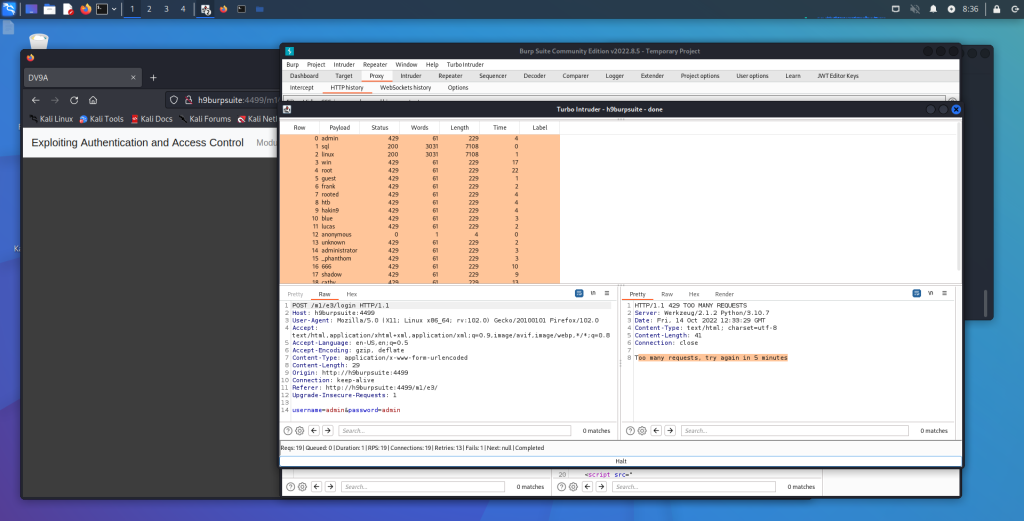Open the Kali Forums bookmark
The width and height of the screenshot is (1024, 521).
[x=205, y=119]
